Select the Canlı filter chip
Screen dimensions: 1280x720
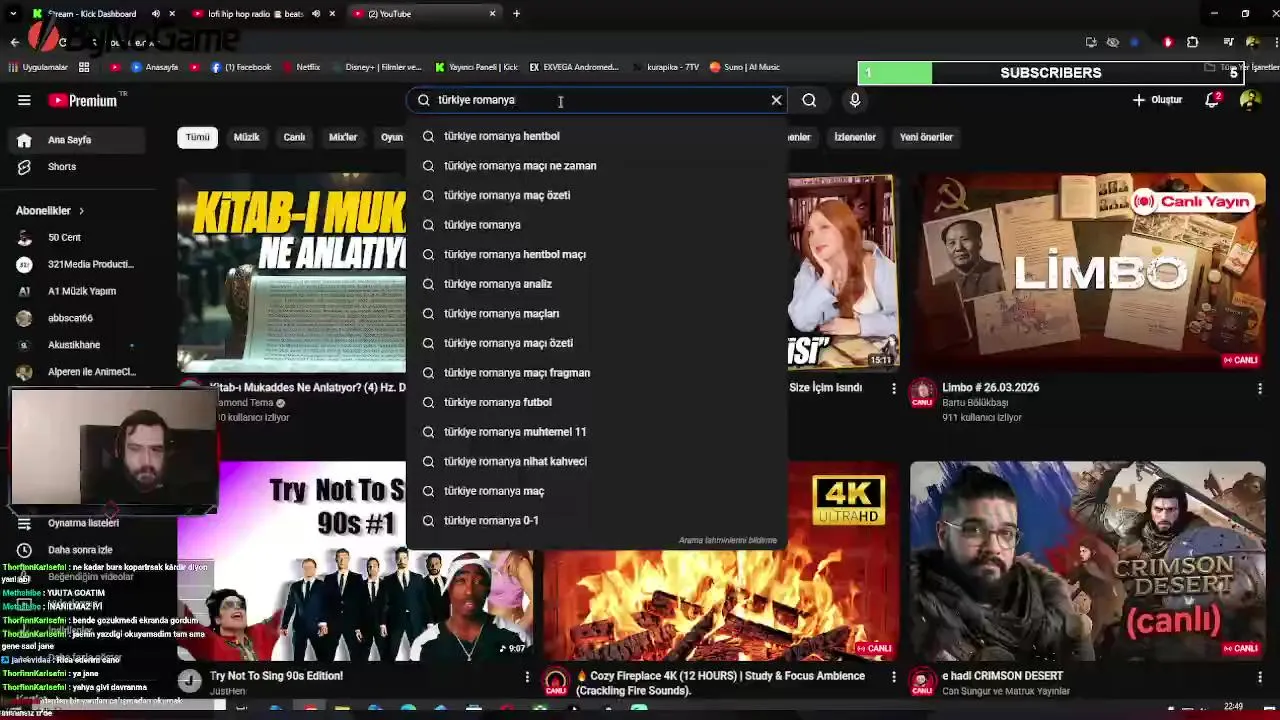point(294,137)
